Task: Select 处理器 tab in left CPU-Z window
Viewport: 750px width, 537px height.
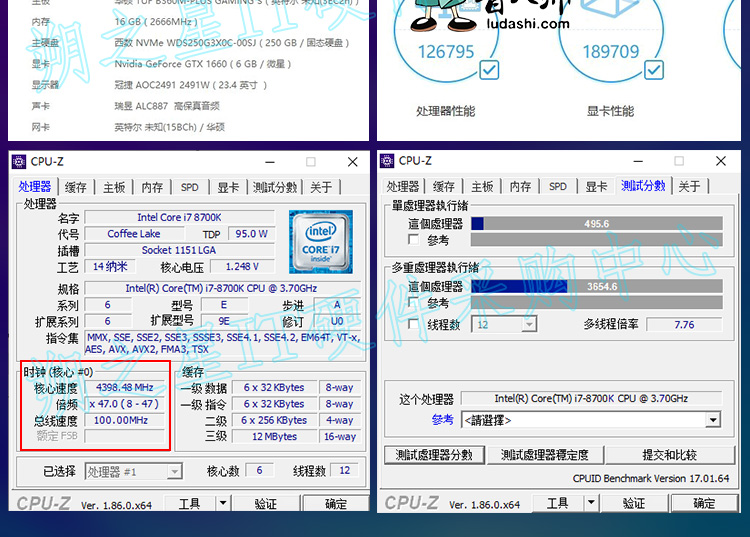Action: coord(34,186)
